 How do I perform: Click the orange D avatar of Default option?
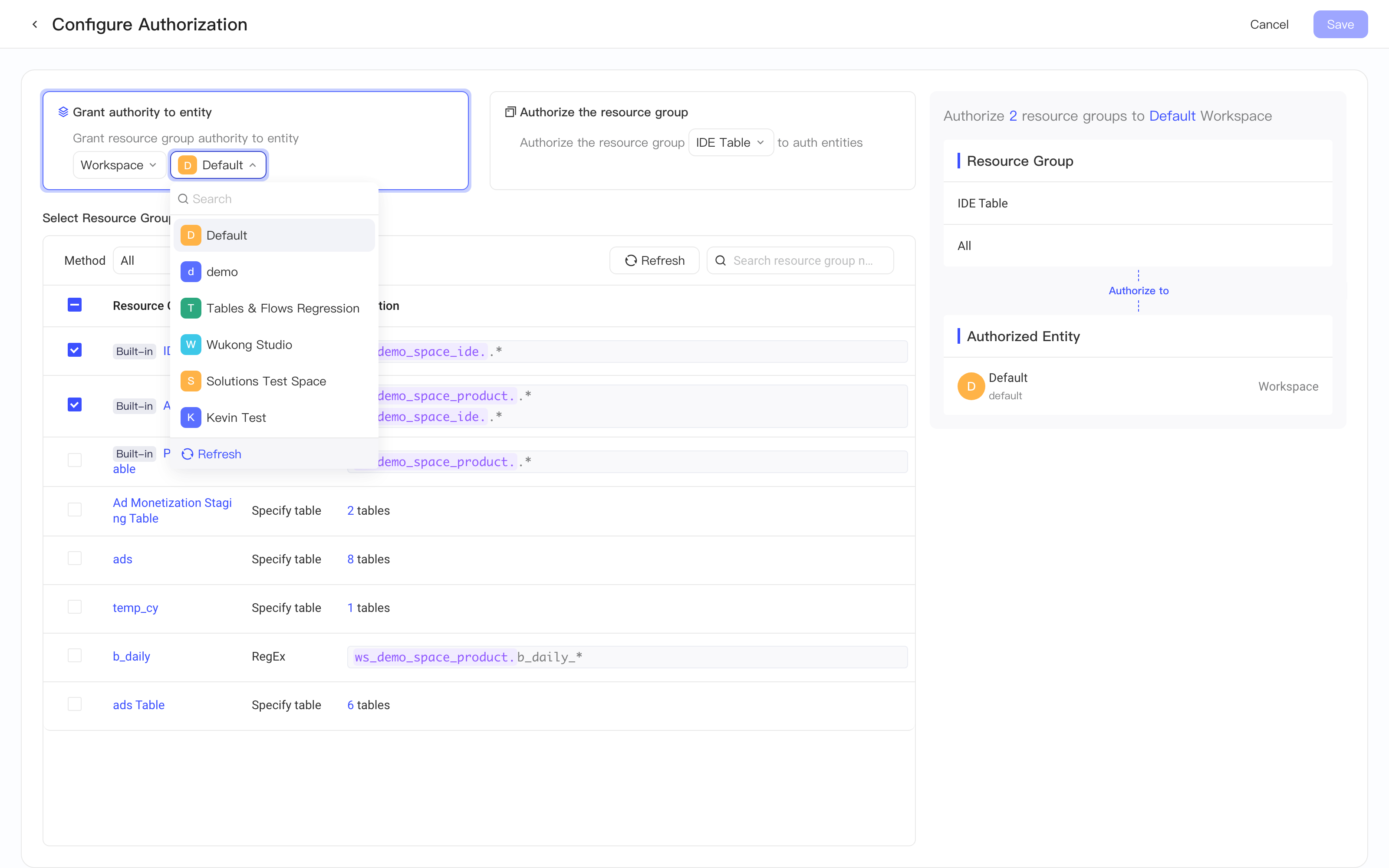click(x=191, y=235)
